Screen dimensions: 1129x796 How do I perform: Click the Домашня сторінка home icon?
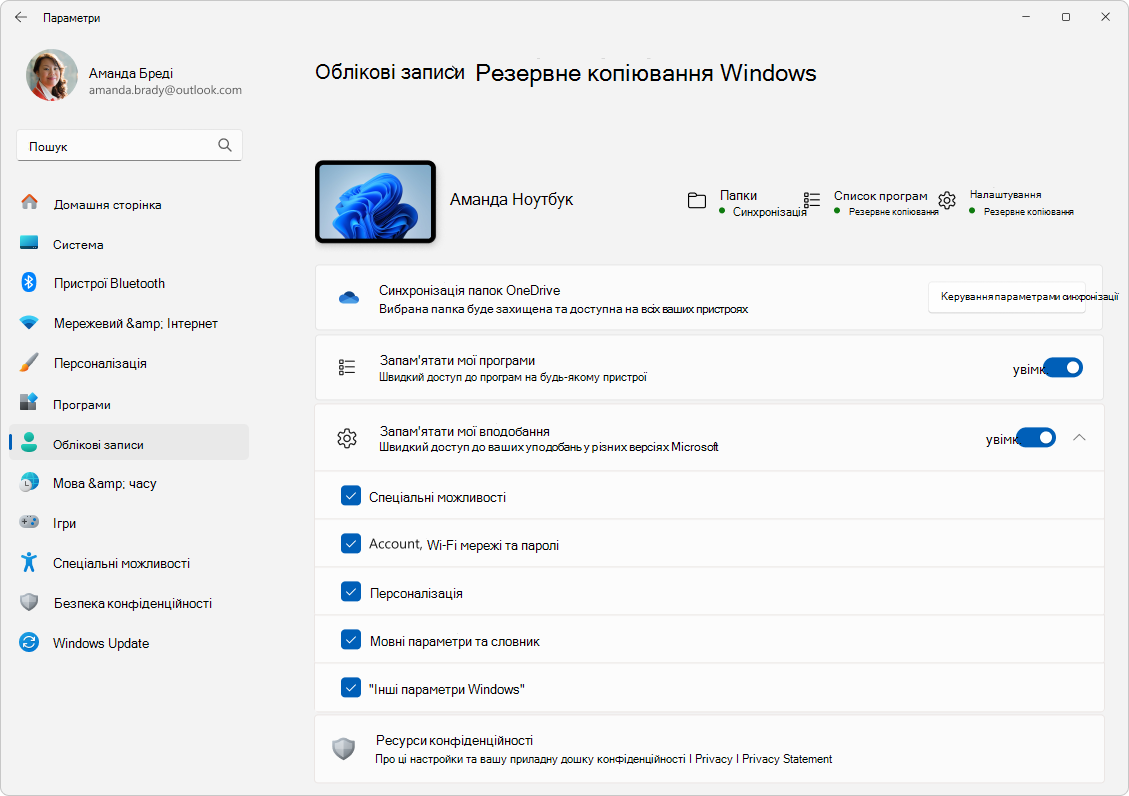30,202
